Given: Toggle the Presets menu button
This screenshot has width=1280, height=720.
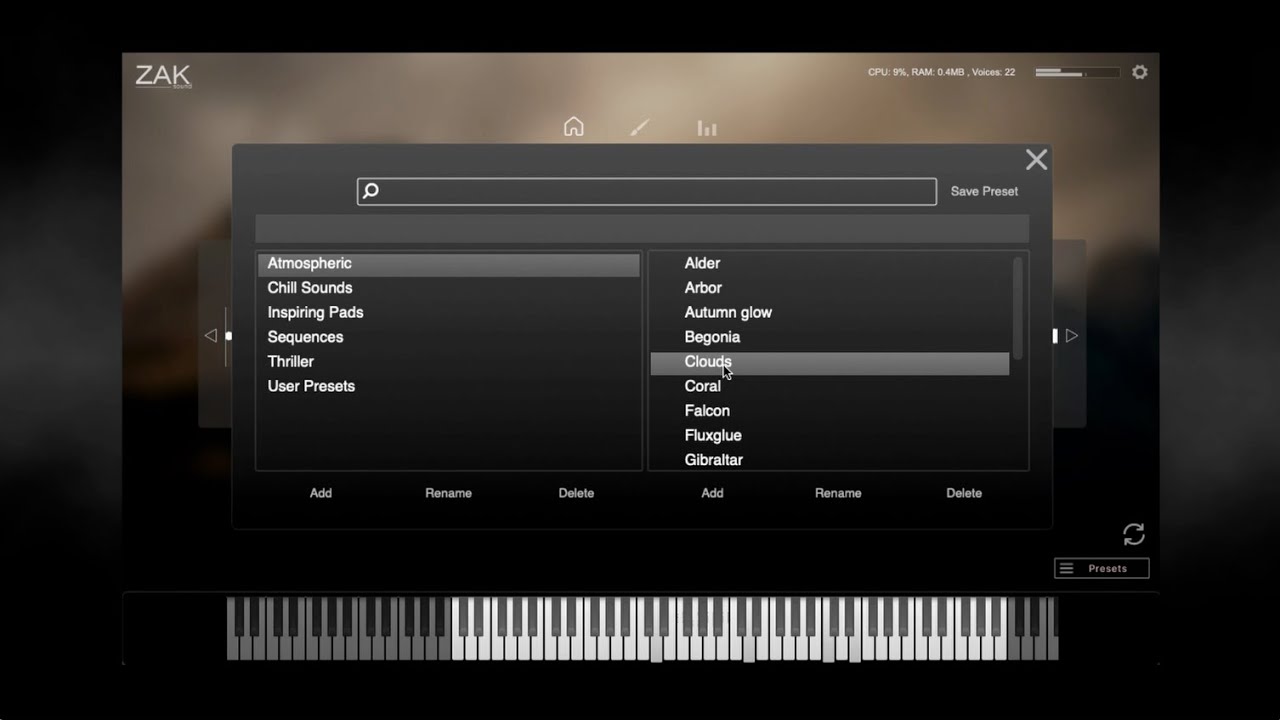Looking at the screenshot, I should click(x=1101, y=568).
